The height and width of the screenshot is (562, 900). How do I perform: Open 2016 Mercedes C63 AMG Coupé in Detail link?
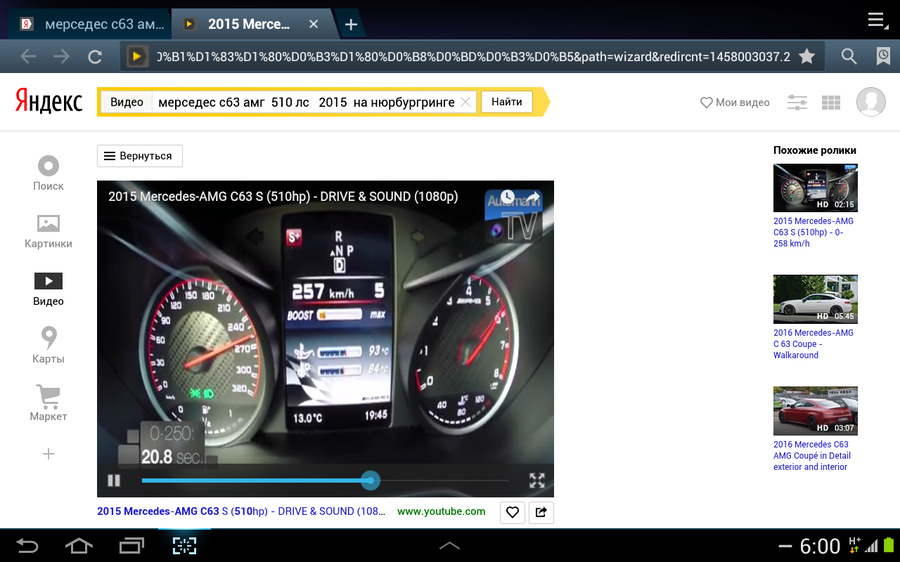tap(812, 455)
